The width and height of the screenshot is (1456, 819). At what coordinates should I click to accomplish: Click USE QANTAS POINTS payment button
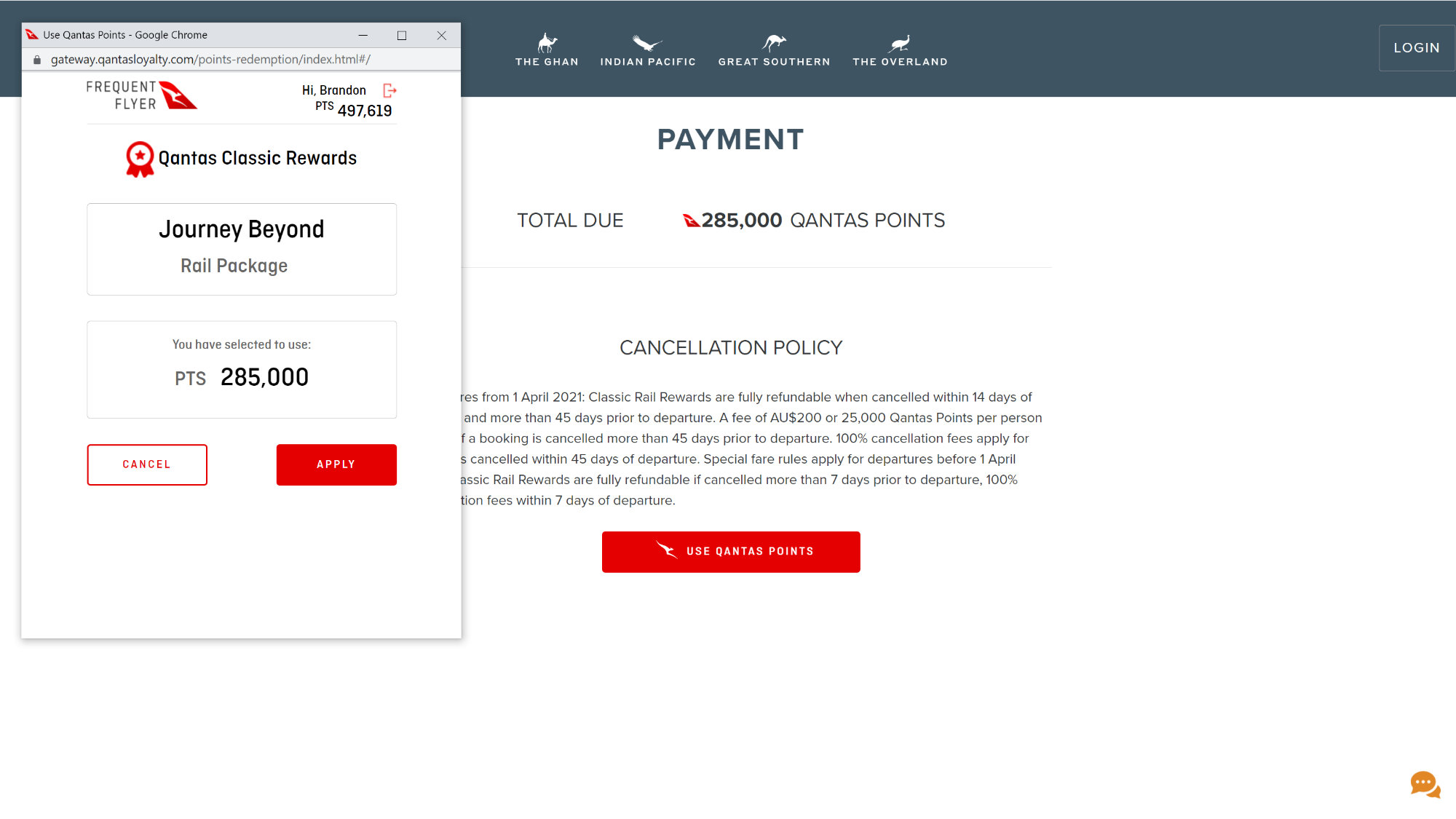[731, 551]
